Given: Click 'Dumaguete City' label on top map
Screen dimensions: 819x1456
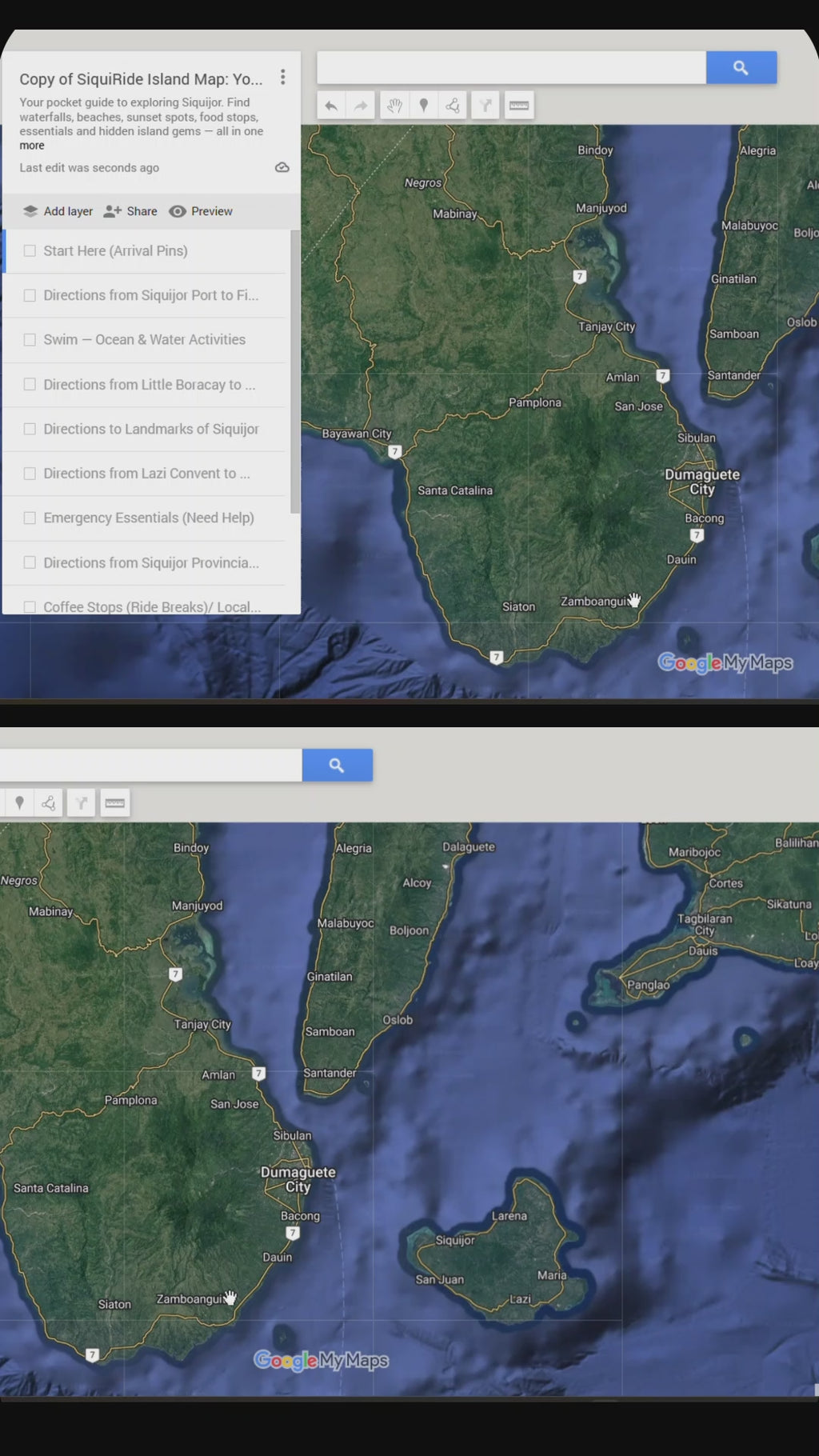Looking at the screenshot, I should [702, 482].
